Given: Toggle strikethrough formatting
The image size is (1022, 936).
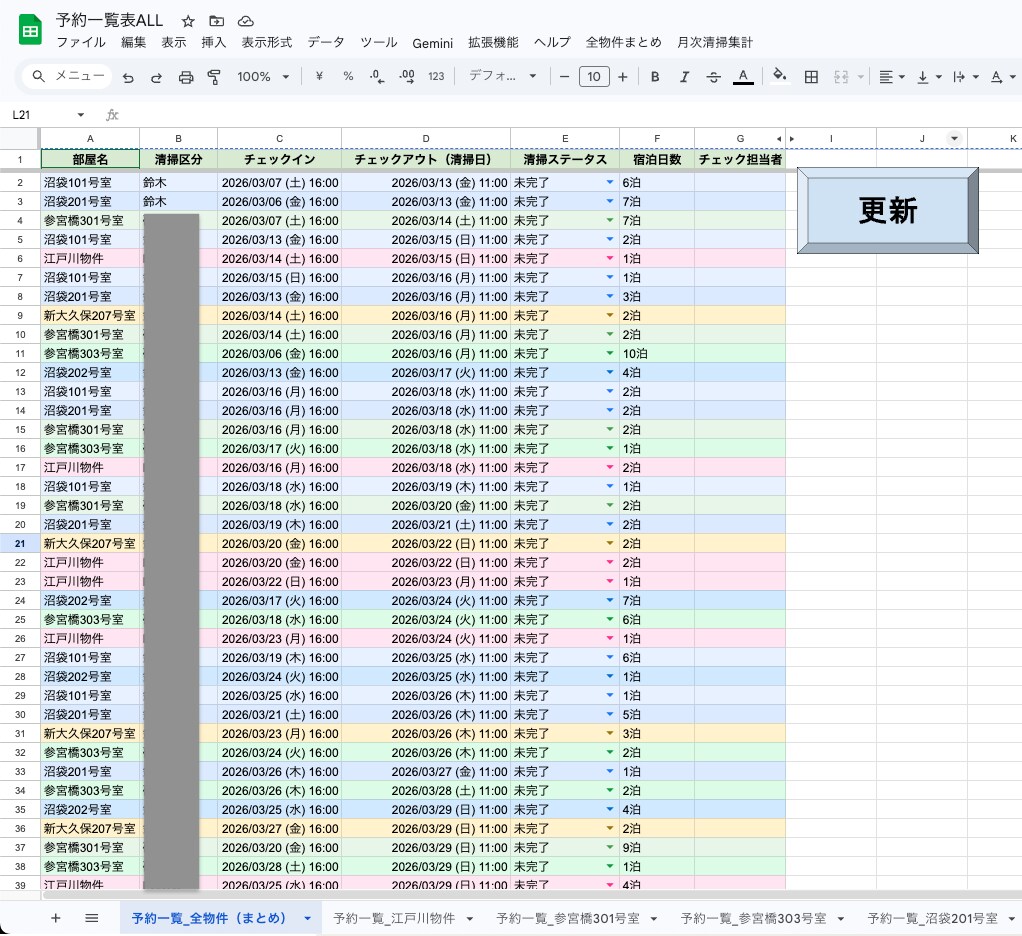Looking at the screenshot, I should 714,77.
